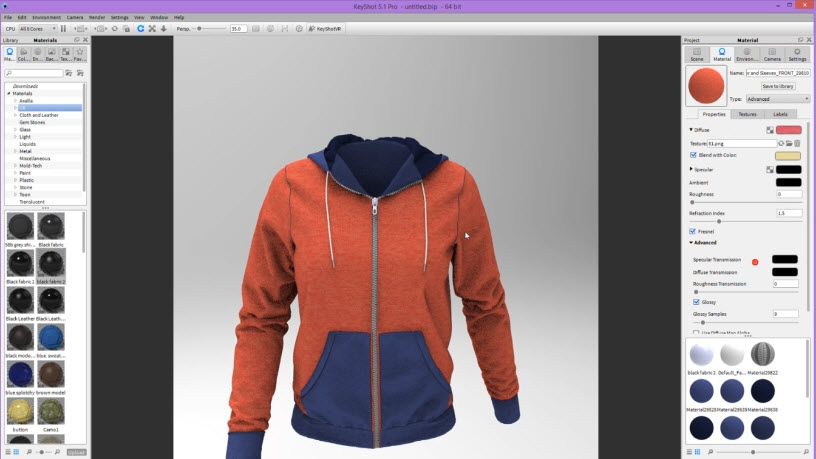Expand the Glass folder arrow
Screen dimensions: 816x459
(15, 130)
